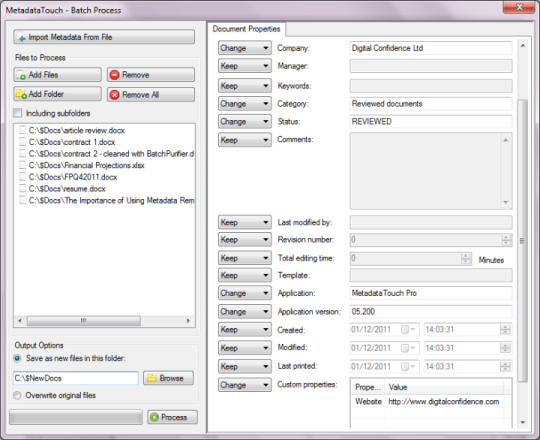Viewport: 540px width, 440px height.
Task: Open the Template action dropdown
Action: (245, 275)
